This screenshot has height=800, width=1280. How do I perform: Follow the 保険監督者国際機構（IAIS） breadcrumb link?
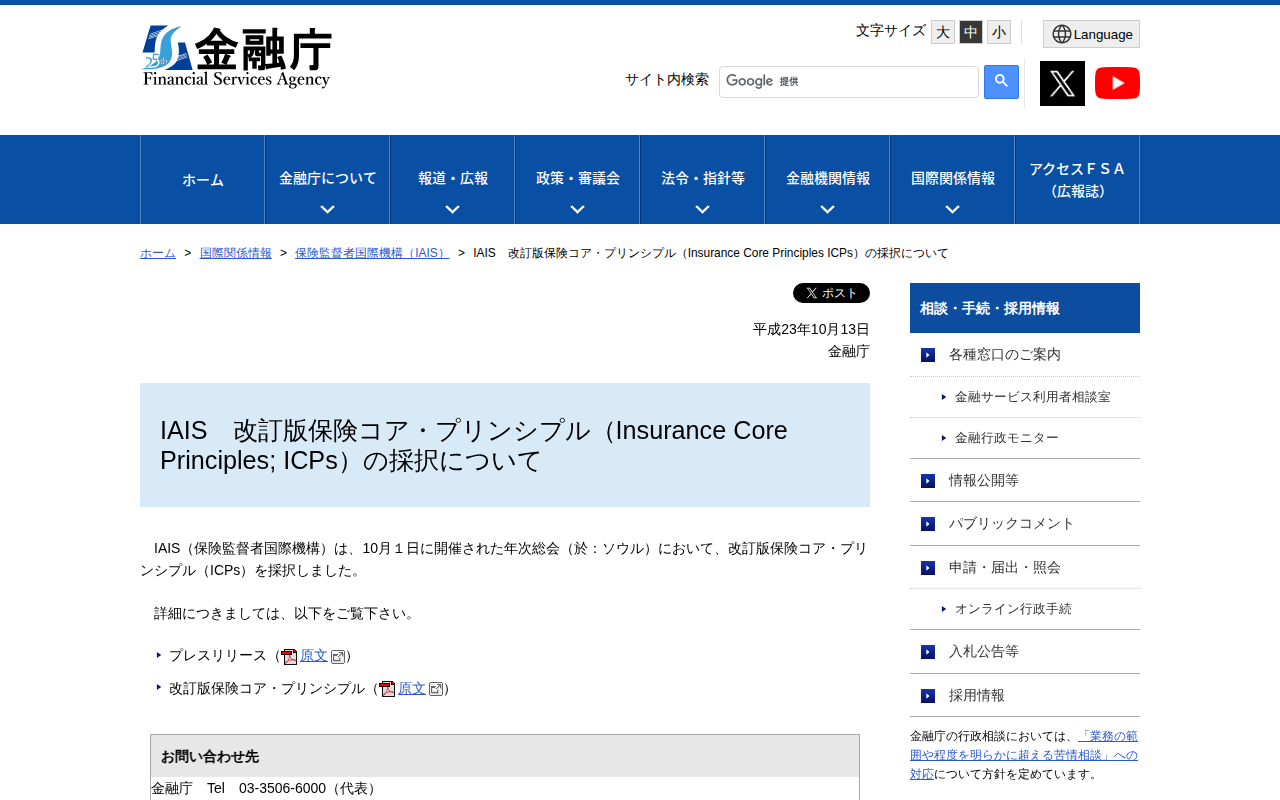(372, 252)
